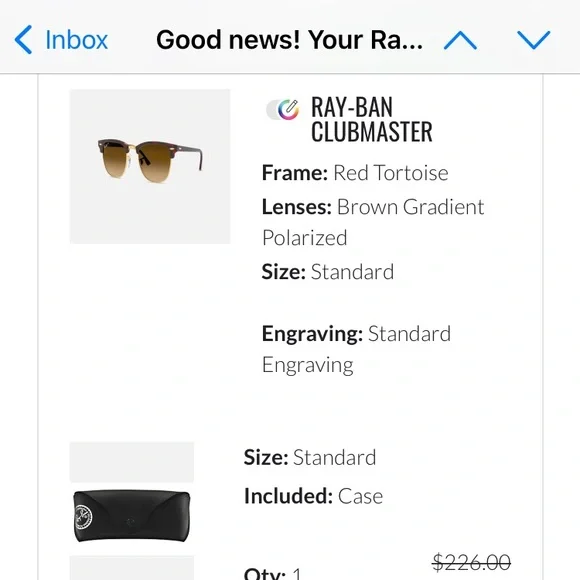Open the RAY-BAN CLUBMASTER product title

(371, 119)
